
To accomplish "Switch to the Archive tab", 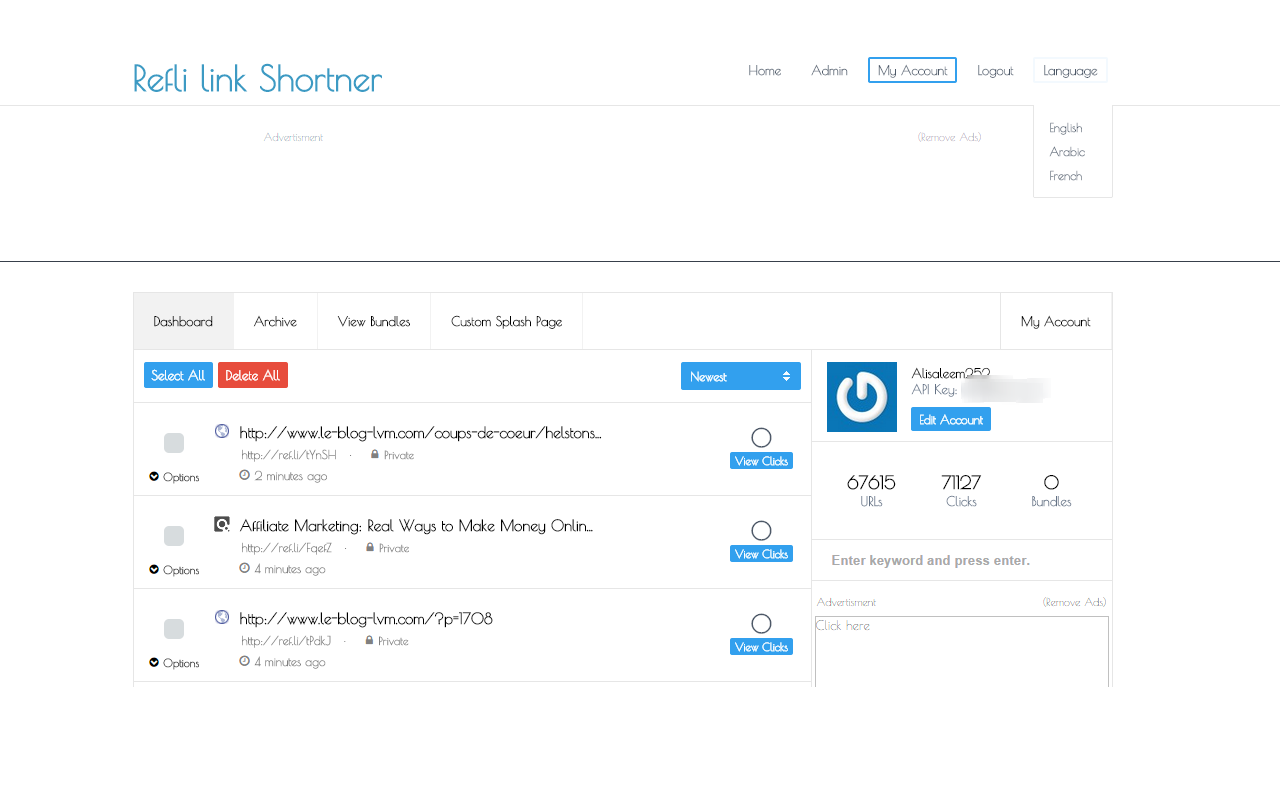I will (x=275, y=321).
